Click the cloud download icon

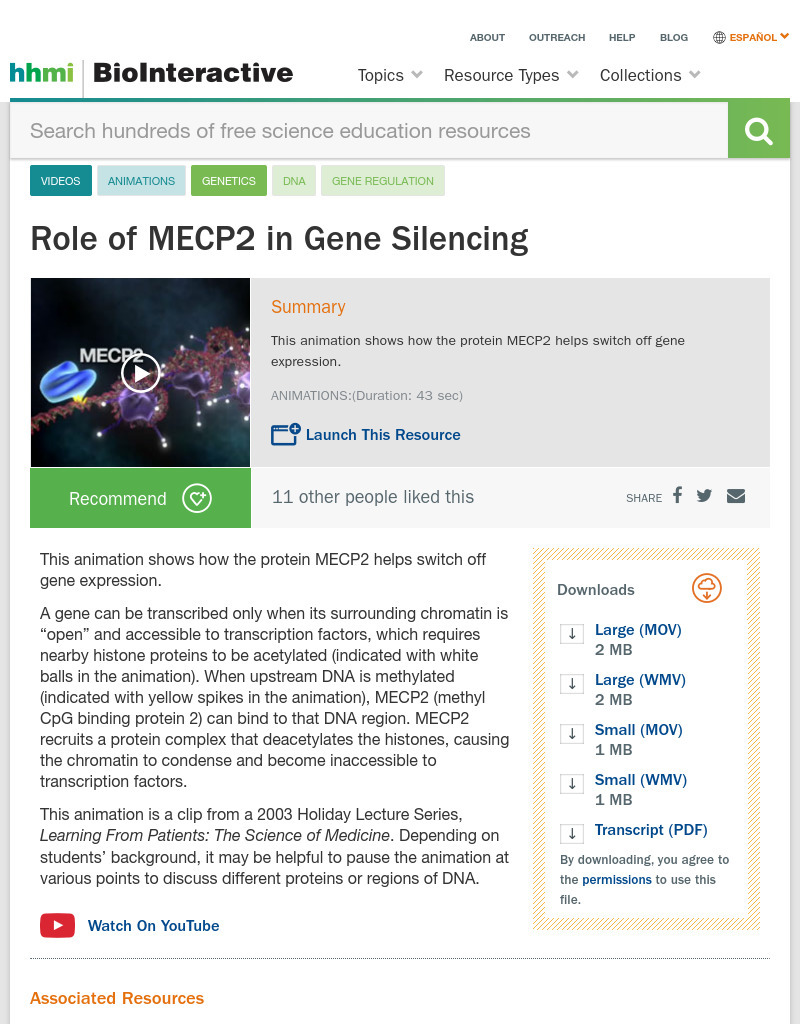tap(707, 589)
